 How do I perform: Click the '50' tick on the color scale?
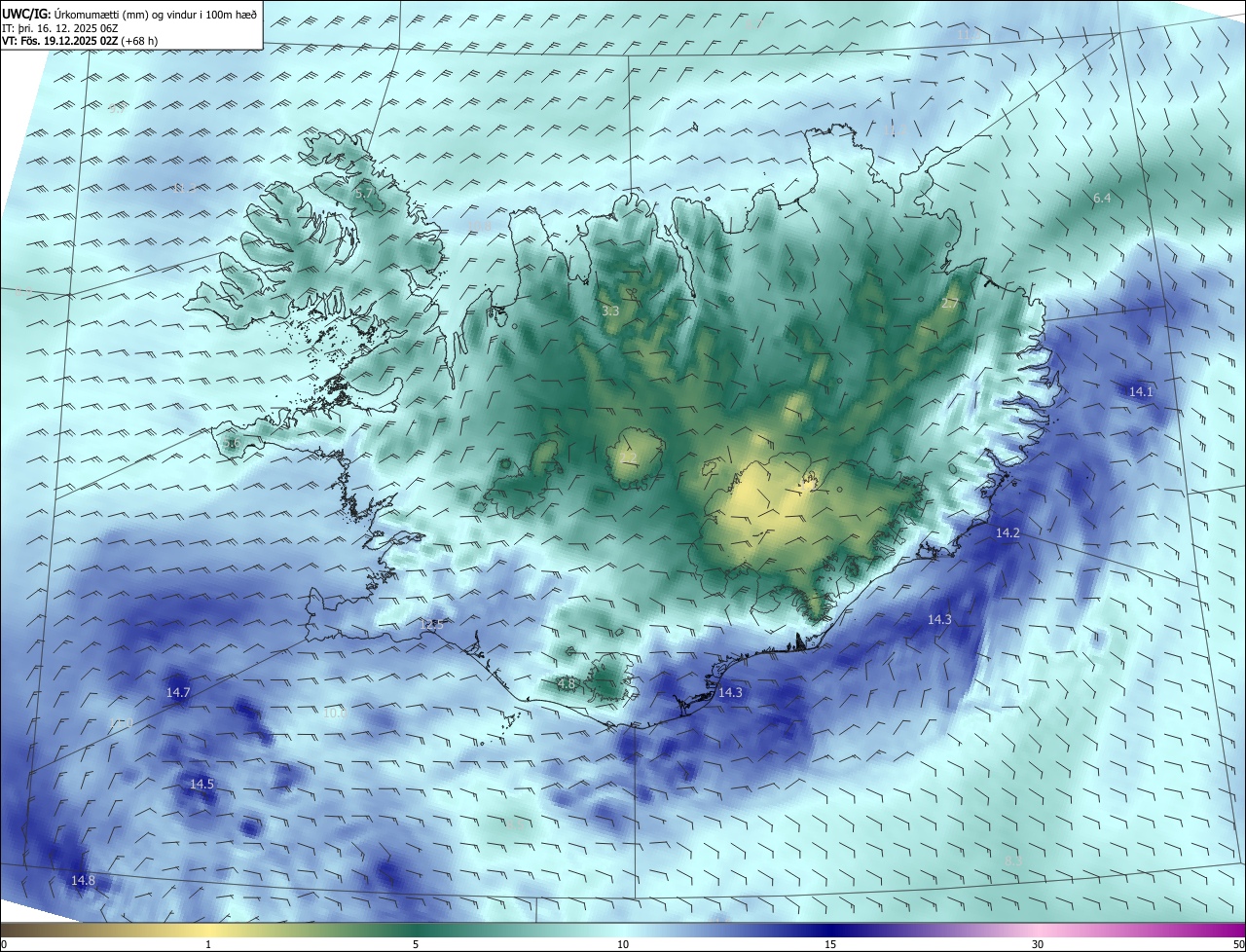click(1238, 944)
